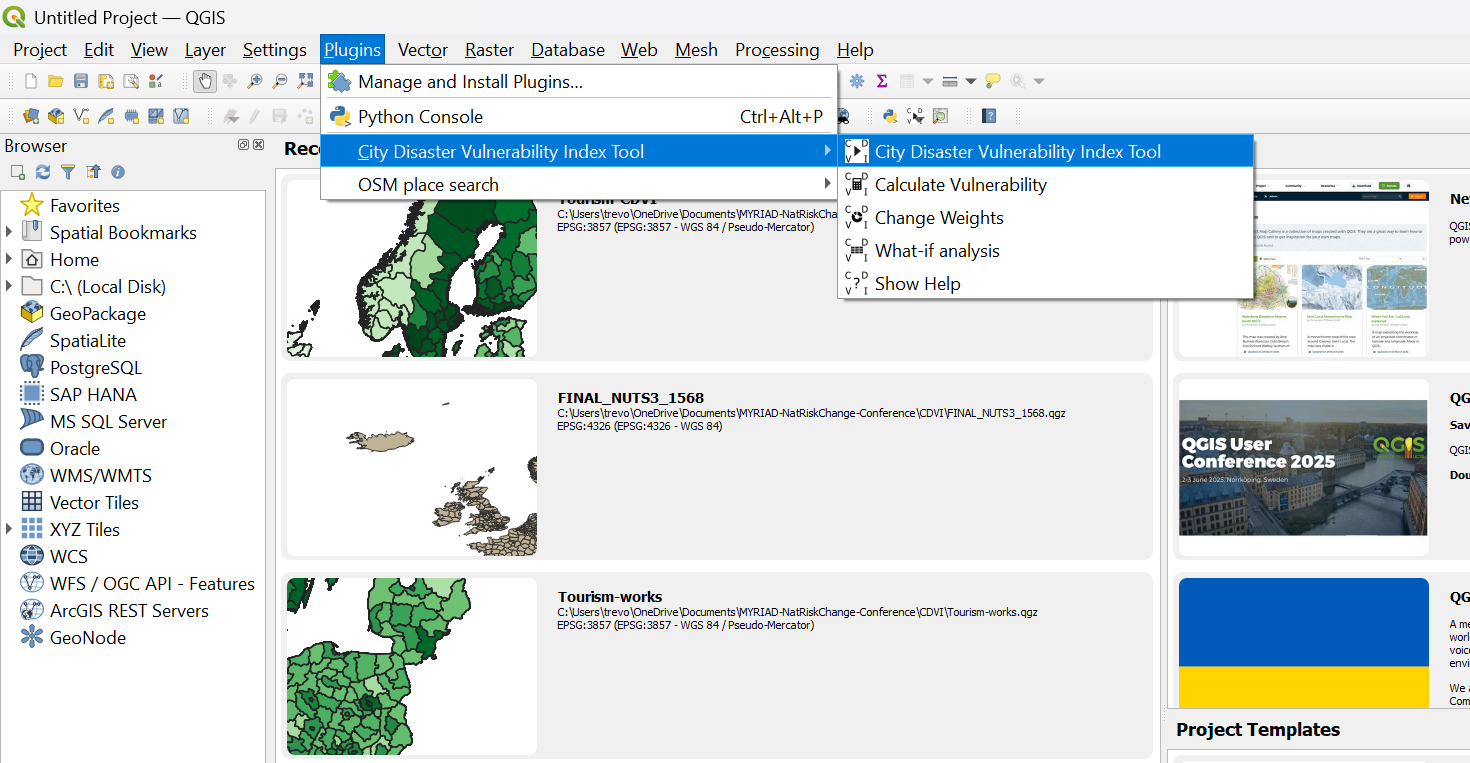Click the FINAL_NUTS3_1568 project title
The height and width of the screenshot is (763, 1470).
(631, 397)
